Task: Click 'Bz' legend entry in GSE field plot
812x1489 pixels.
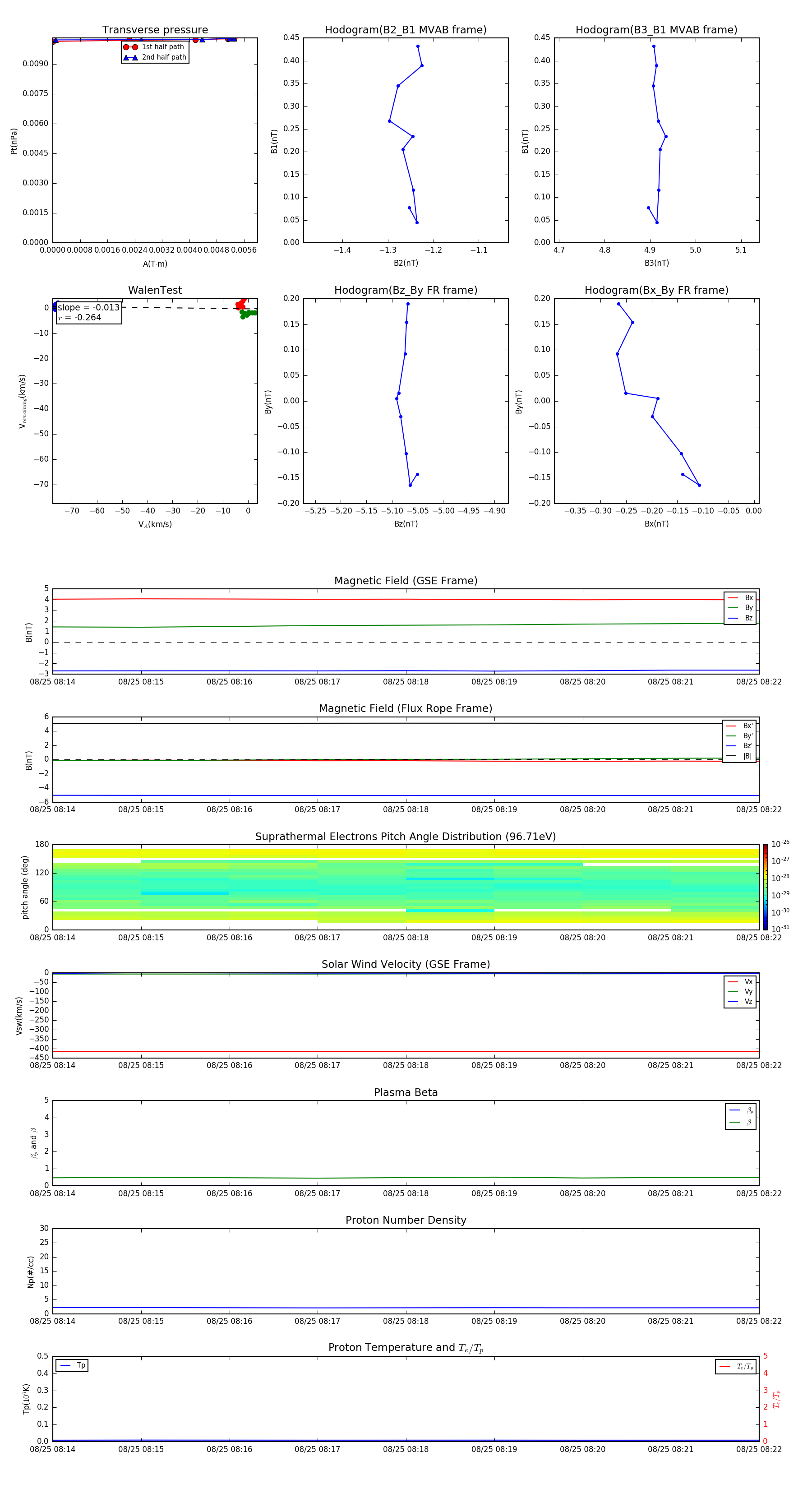Action: pyautogui.click(x=740, y=618)
